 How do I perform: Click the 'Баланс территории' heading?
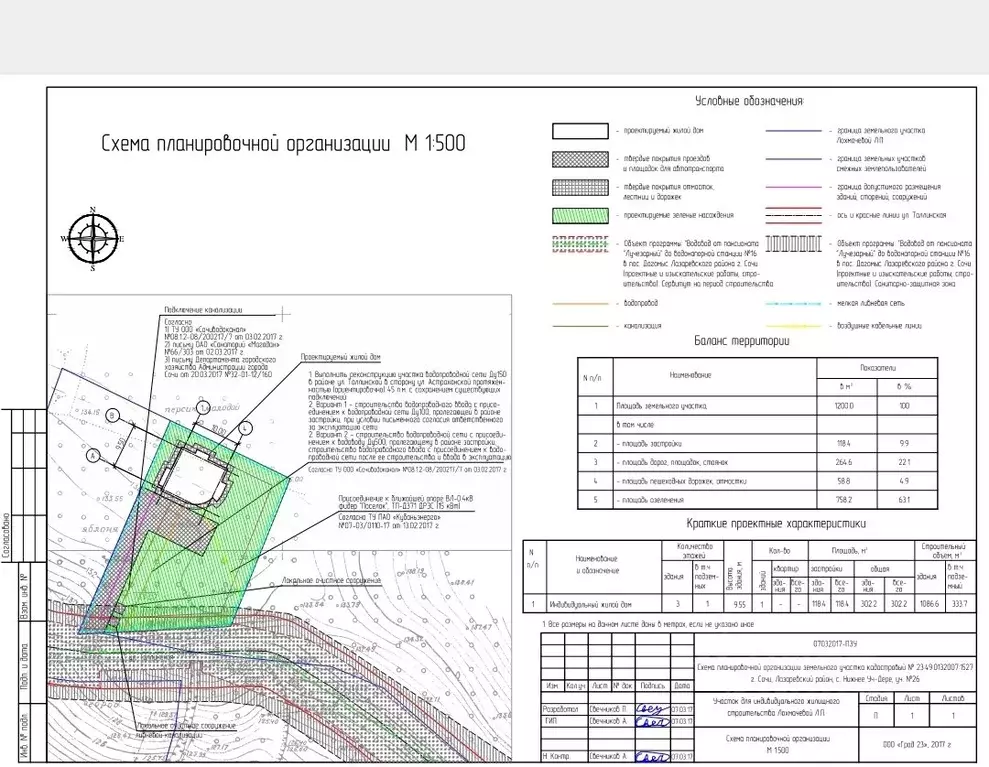pyautogui.click(x=741, y=341)
